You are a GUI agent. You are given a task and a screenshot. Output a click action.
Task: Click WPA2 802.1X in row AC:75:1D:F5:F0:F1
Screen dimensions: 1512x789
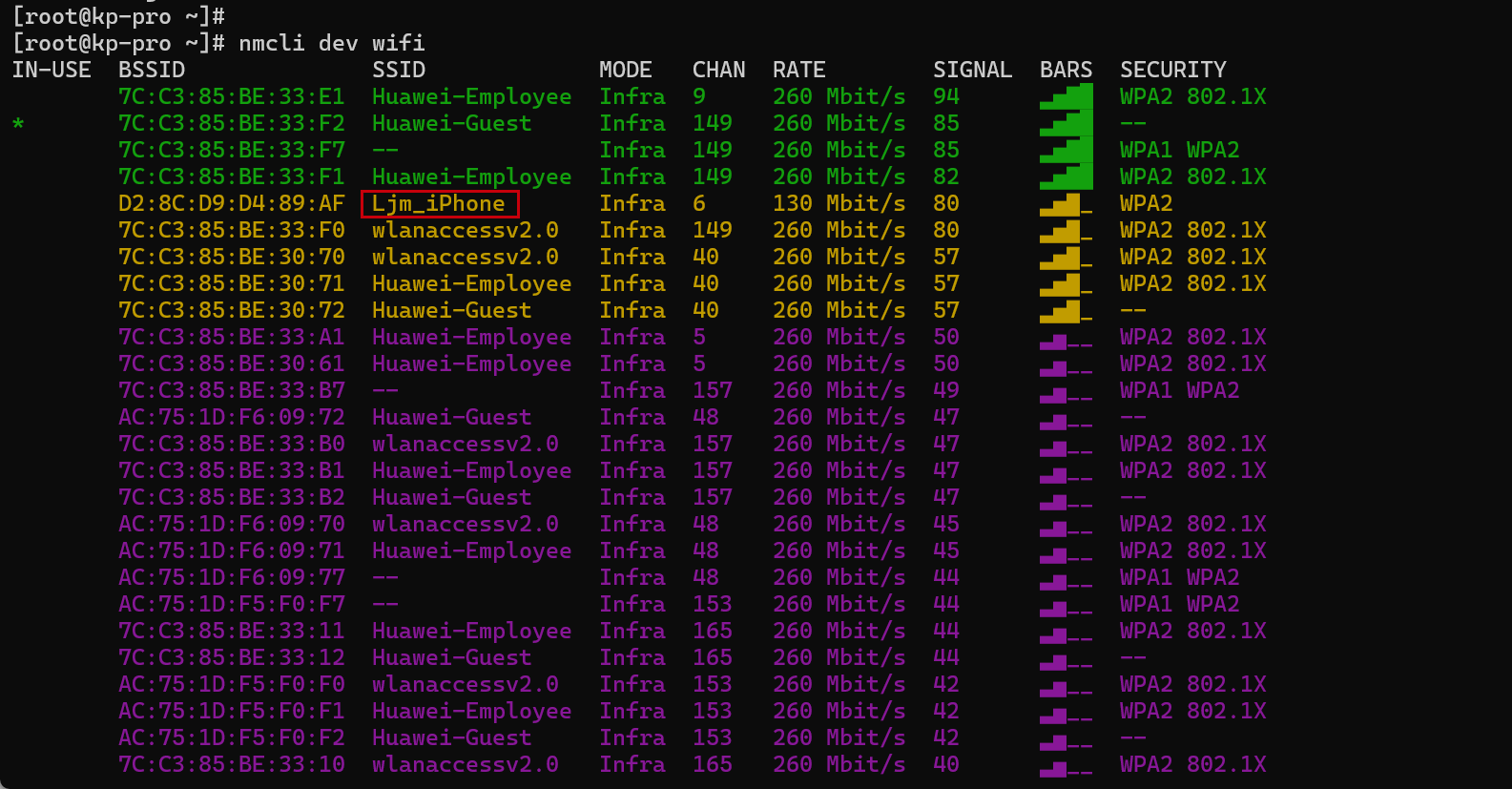coord(1193,711)
